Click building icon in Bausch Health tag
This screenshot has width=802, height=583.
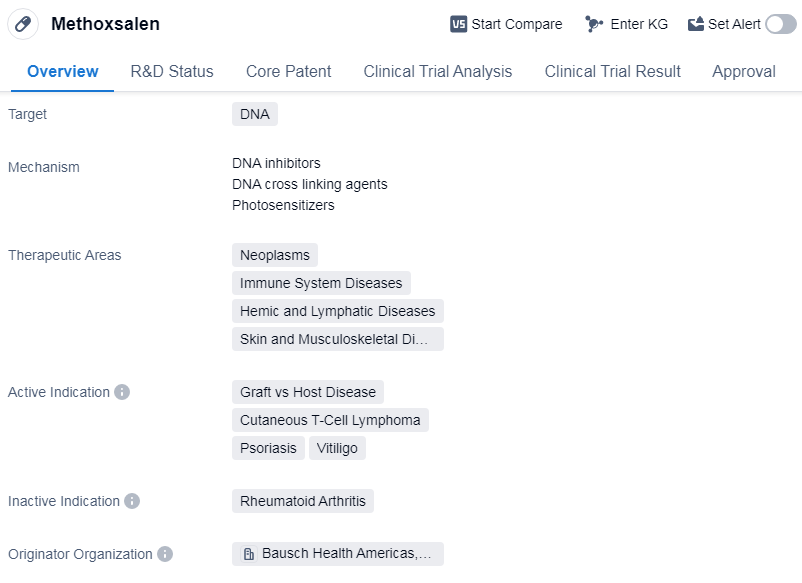[x=249, y=554]
